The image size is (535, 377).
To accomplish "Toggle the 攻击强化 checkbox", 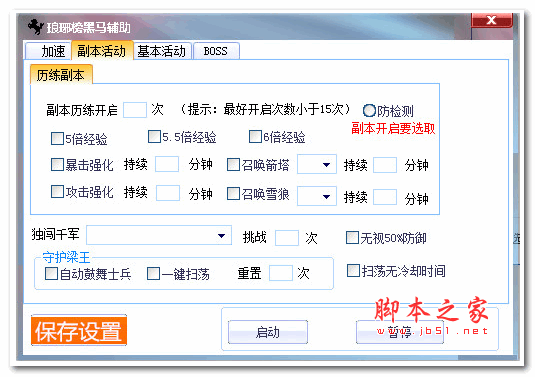I will pyautogui.click(x=57, y=191).
